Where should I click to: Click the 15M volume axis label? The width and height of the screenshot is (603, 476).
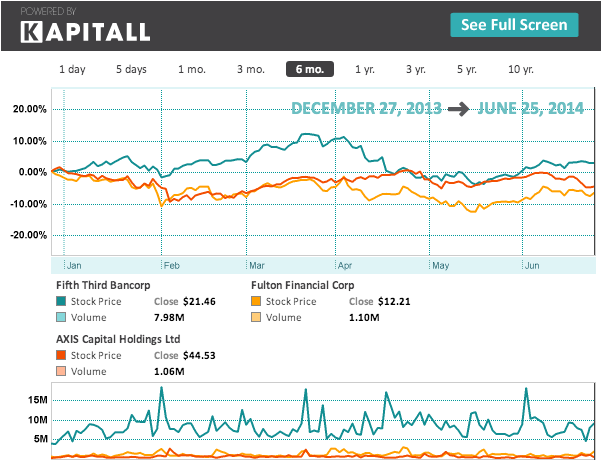tap(38, 400)
